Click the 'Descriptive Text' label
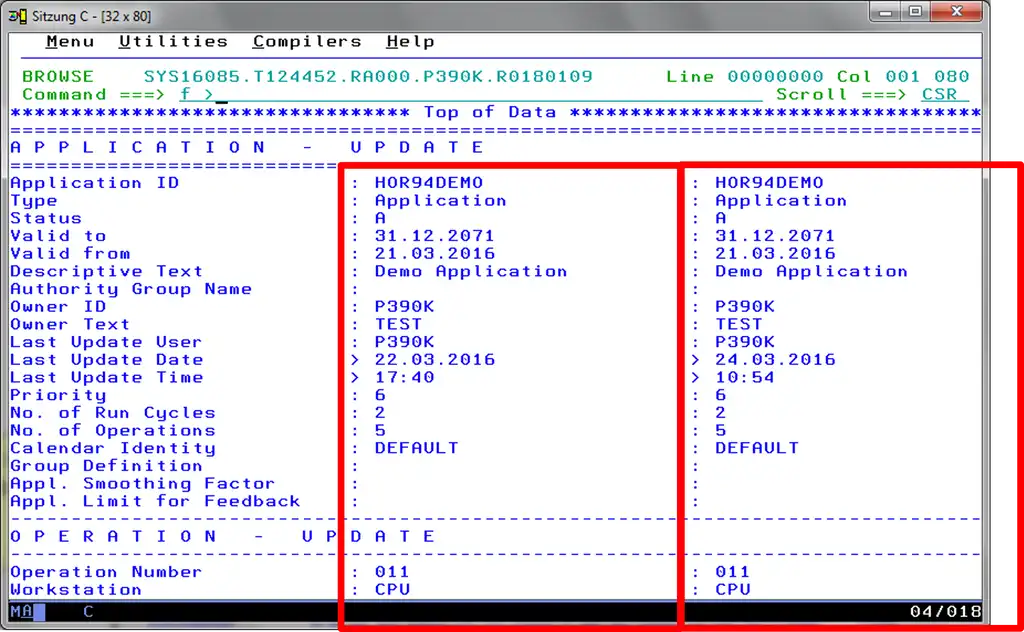1024x632 pixels. (106, 271)
